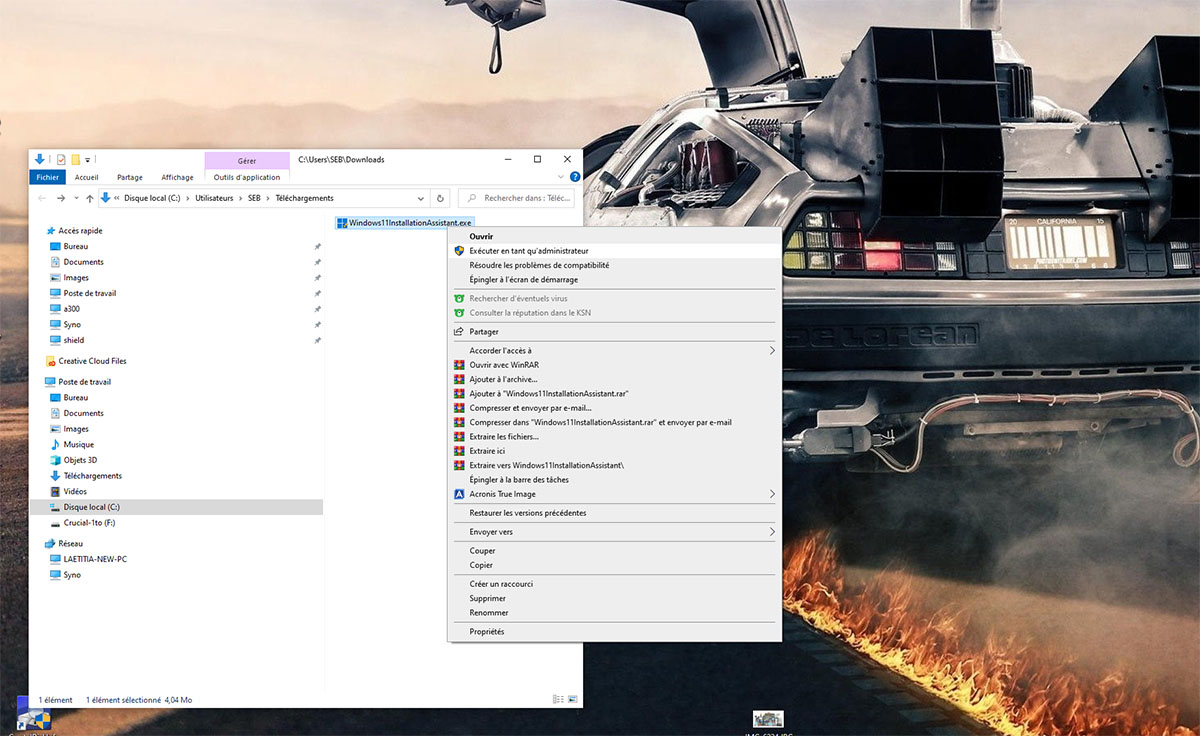Select Disque local (C:) in navigation pane

pos(91,507)
